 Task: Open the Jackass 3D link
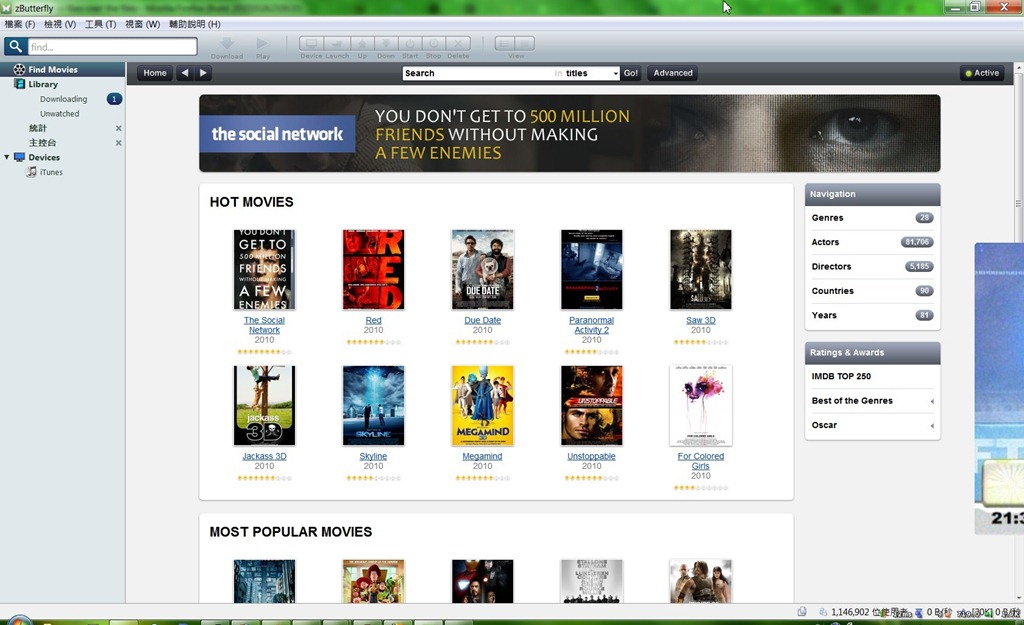(264, 456)
